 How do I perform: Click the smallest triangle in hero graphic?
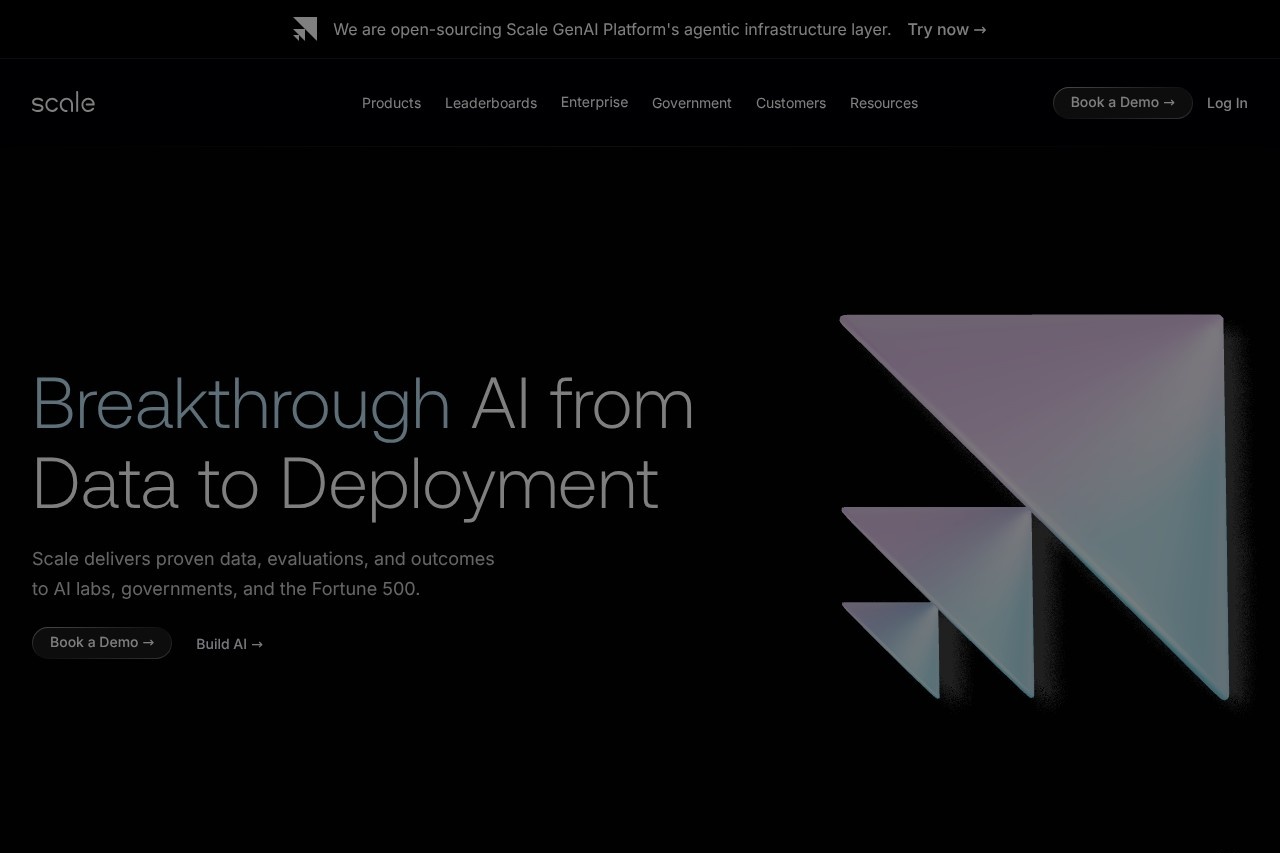(x=905, y=635)
